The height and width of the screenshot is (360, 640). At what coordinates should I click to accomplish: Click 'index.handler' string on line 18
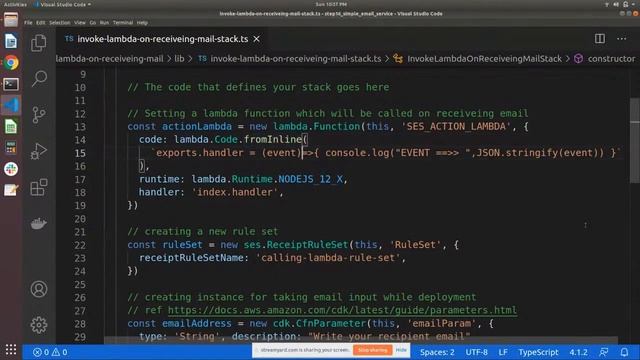(x=235, y=192)
